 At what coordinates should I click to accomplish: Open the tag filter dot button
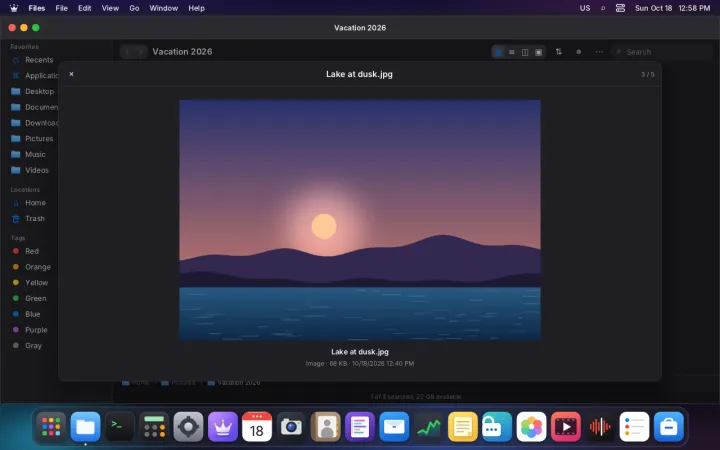(579, 52)
